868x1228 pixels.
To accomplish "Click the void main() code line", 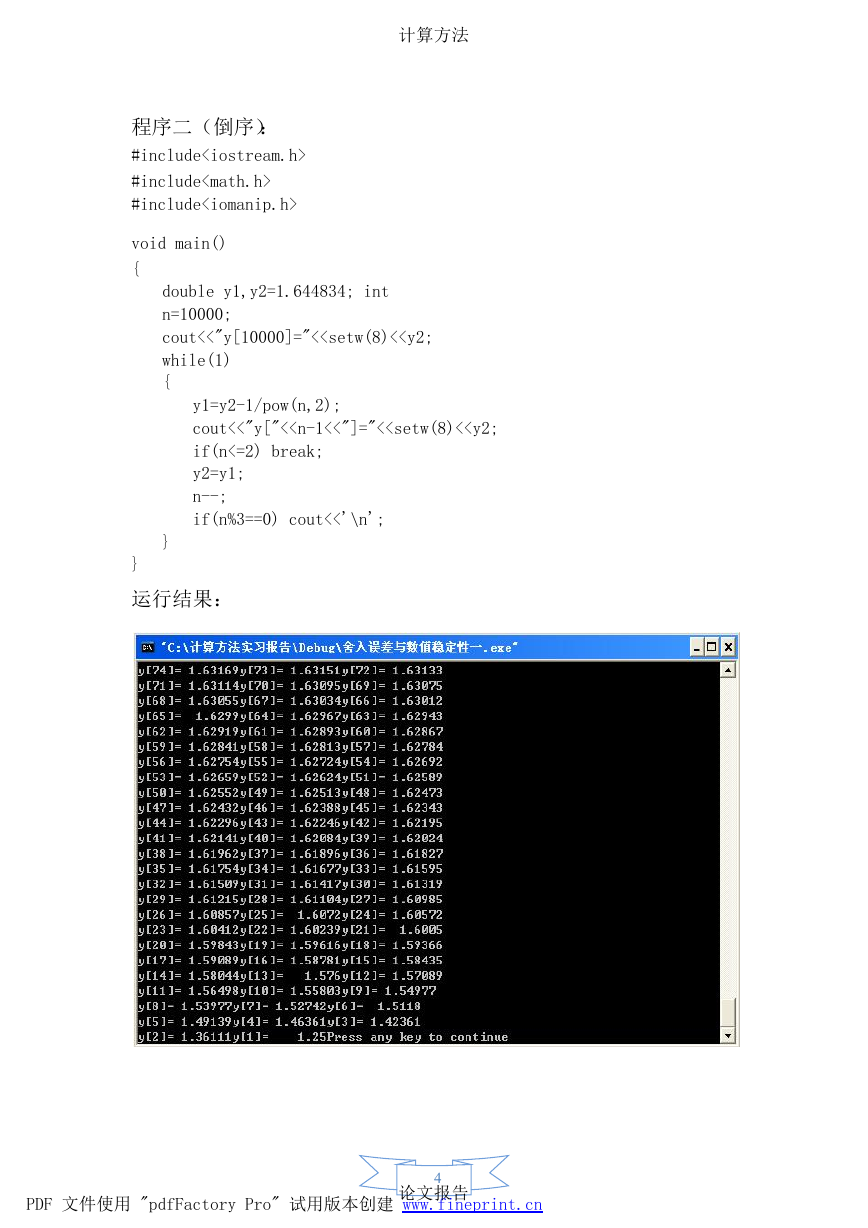I will click(178, 244).
